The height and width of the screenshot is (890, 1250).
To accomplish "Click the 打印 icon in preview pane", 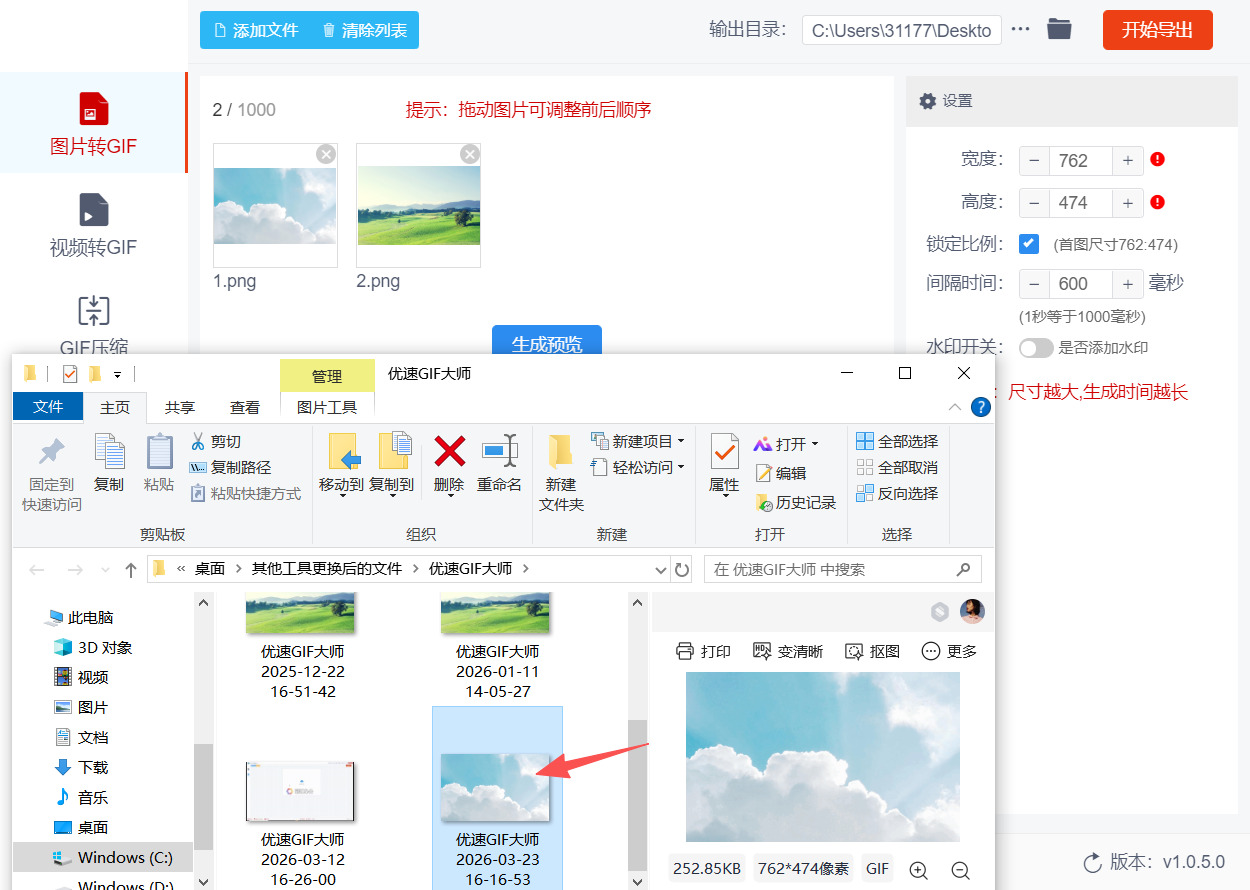I will (703, 650).
